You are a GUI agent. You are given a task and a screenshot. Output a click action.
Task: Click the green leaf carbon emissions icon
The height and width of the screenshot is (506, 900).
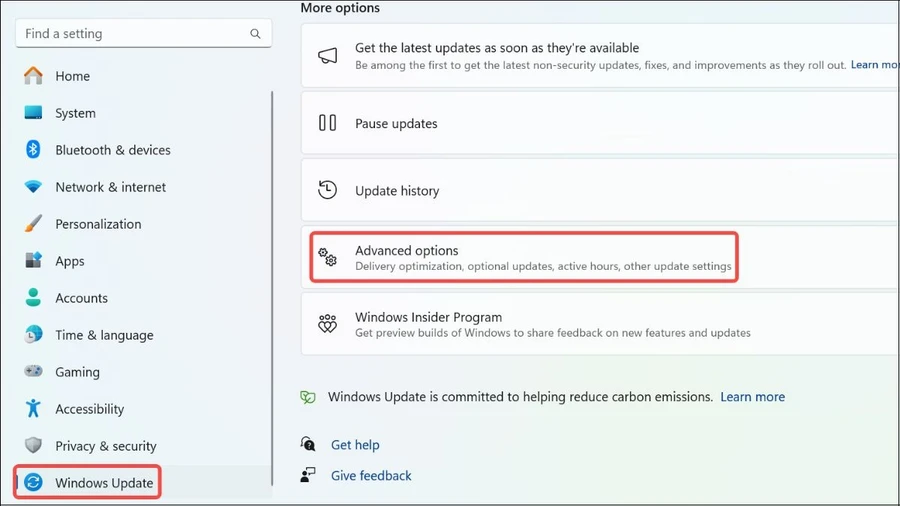308,397
